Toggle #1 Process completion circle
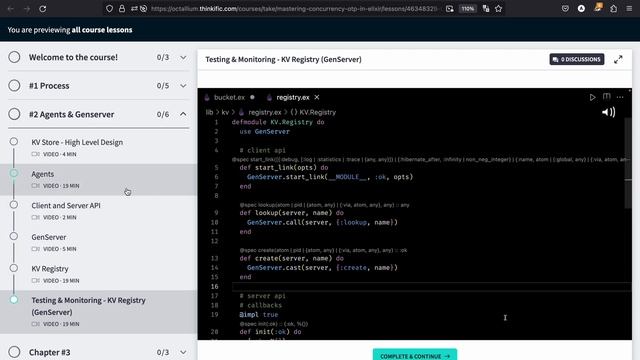The image size is (640, 360). (x=14, y=86)
